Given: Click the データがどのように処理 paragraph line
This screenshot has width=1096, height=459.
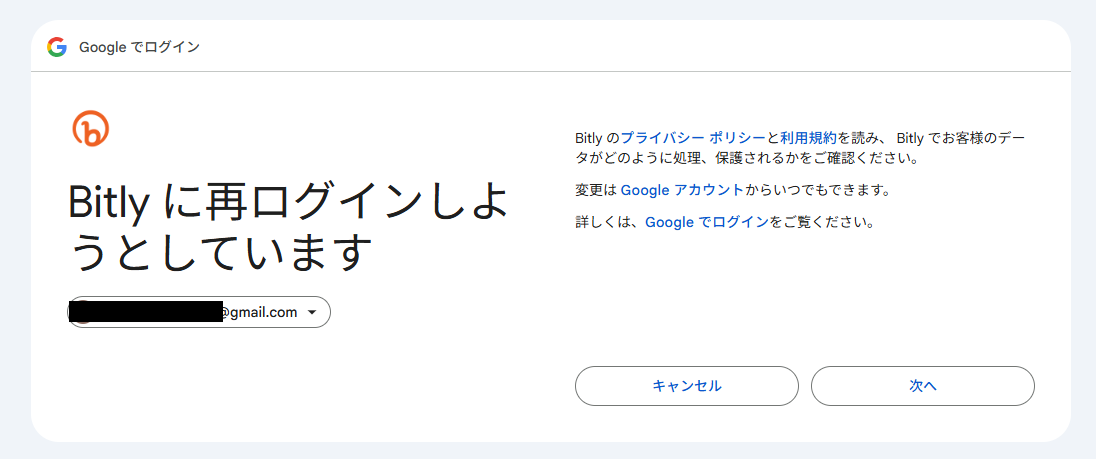Looking at the screenshot, I should tap(746, 158).
